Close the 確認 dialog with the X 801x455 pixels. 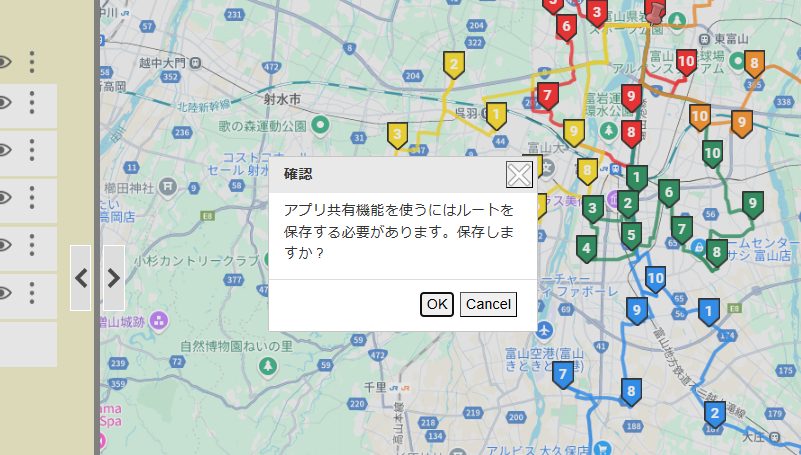click(519, 176)
